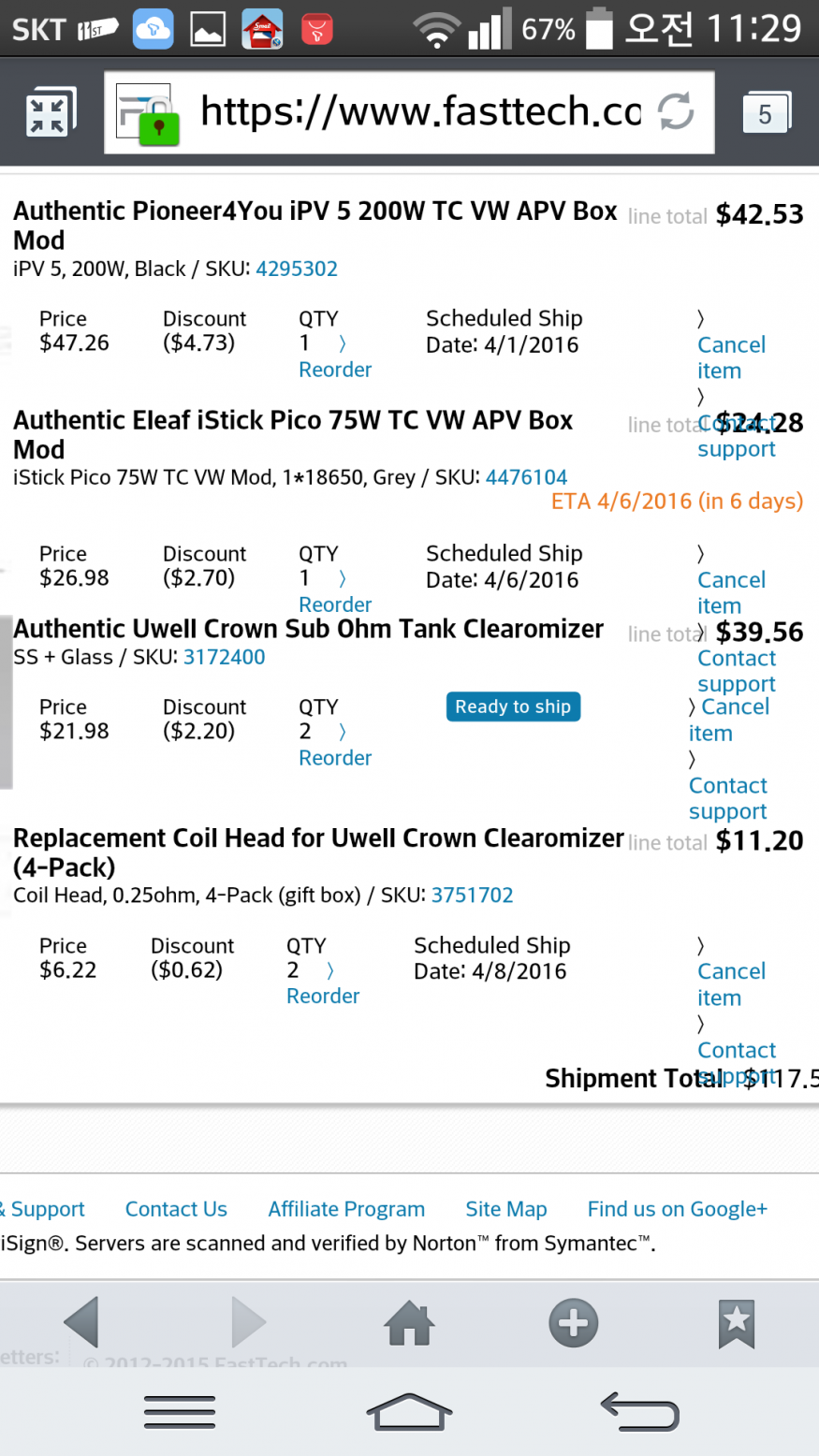
Task: Tap the browser reload icon
Action: click(675, 111)
